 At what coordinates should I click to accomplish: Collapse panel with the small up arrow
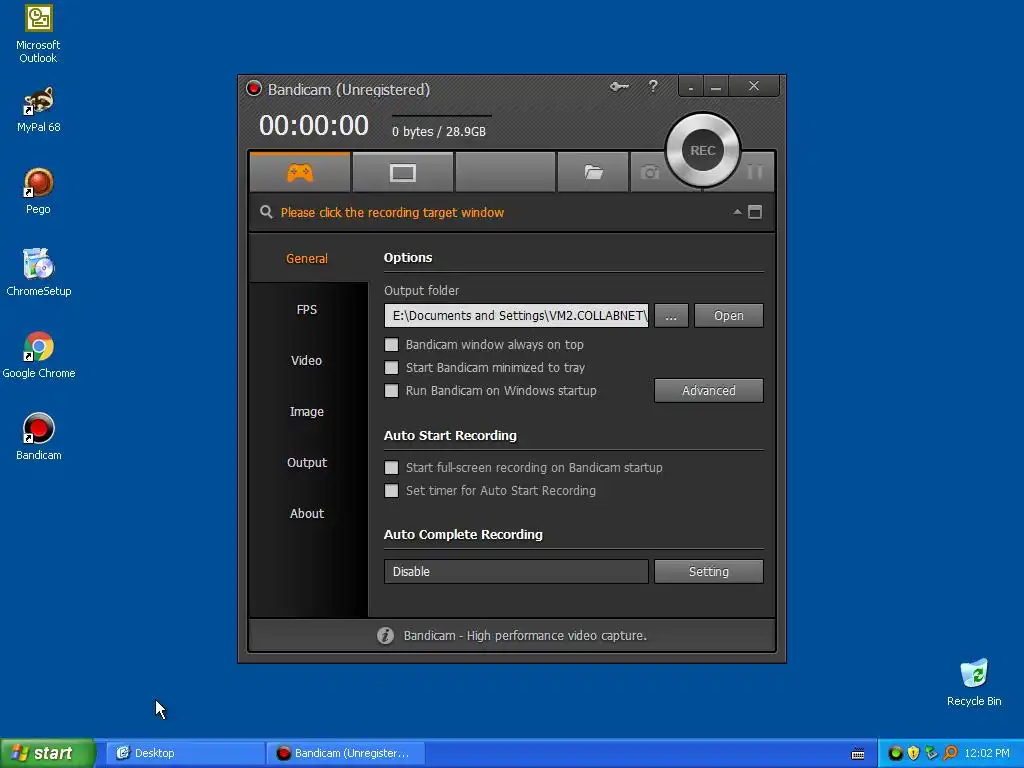pyautogui.click(x=737, y=212)
